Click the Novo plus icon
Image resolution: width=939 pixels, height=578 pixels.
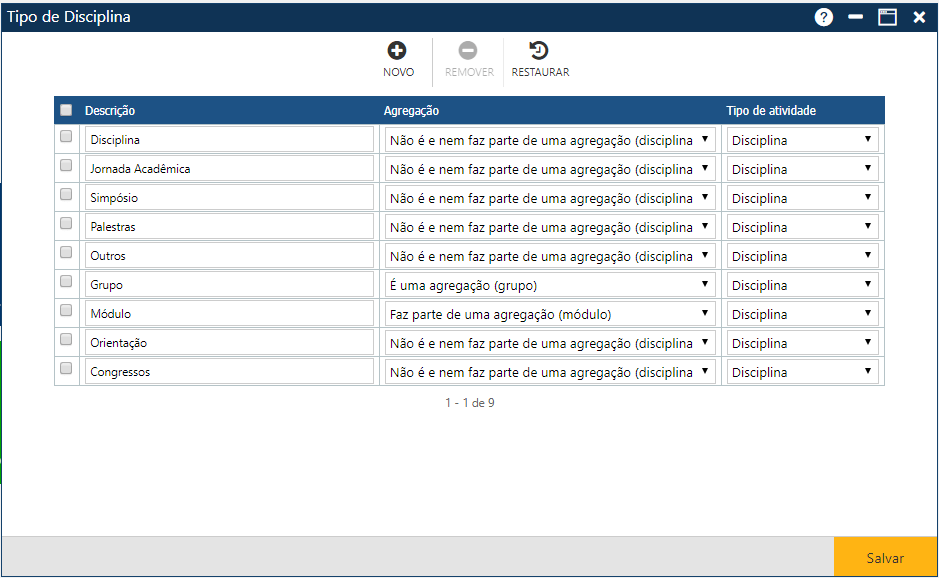coord(397,51)
